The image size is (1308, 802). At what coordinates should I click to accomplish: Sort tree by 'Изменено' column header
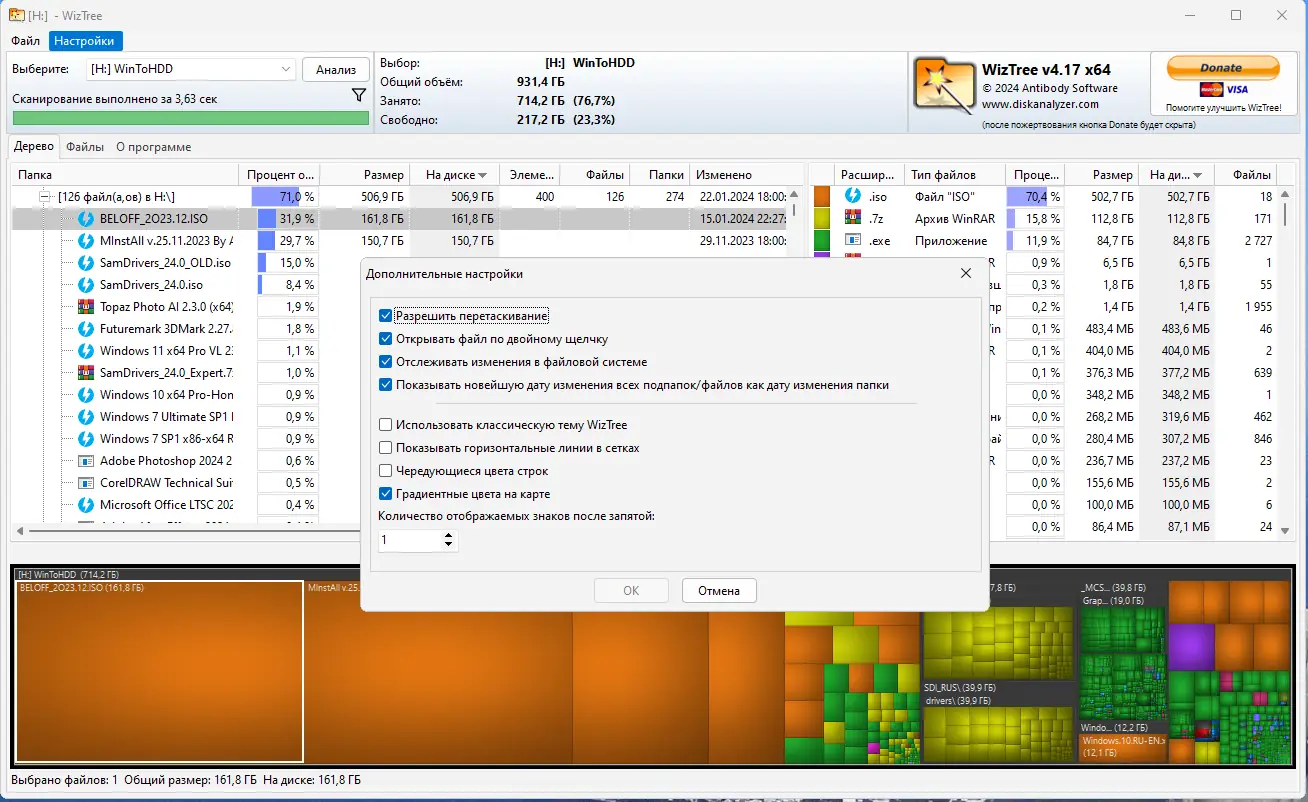click(x=740, y=174)
